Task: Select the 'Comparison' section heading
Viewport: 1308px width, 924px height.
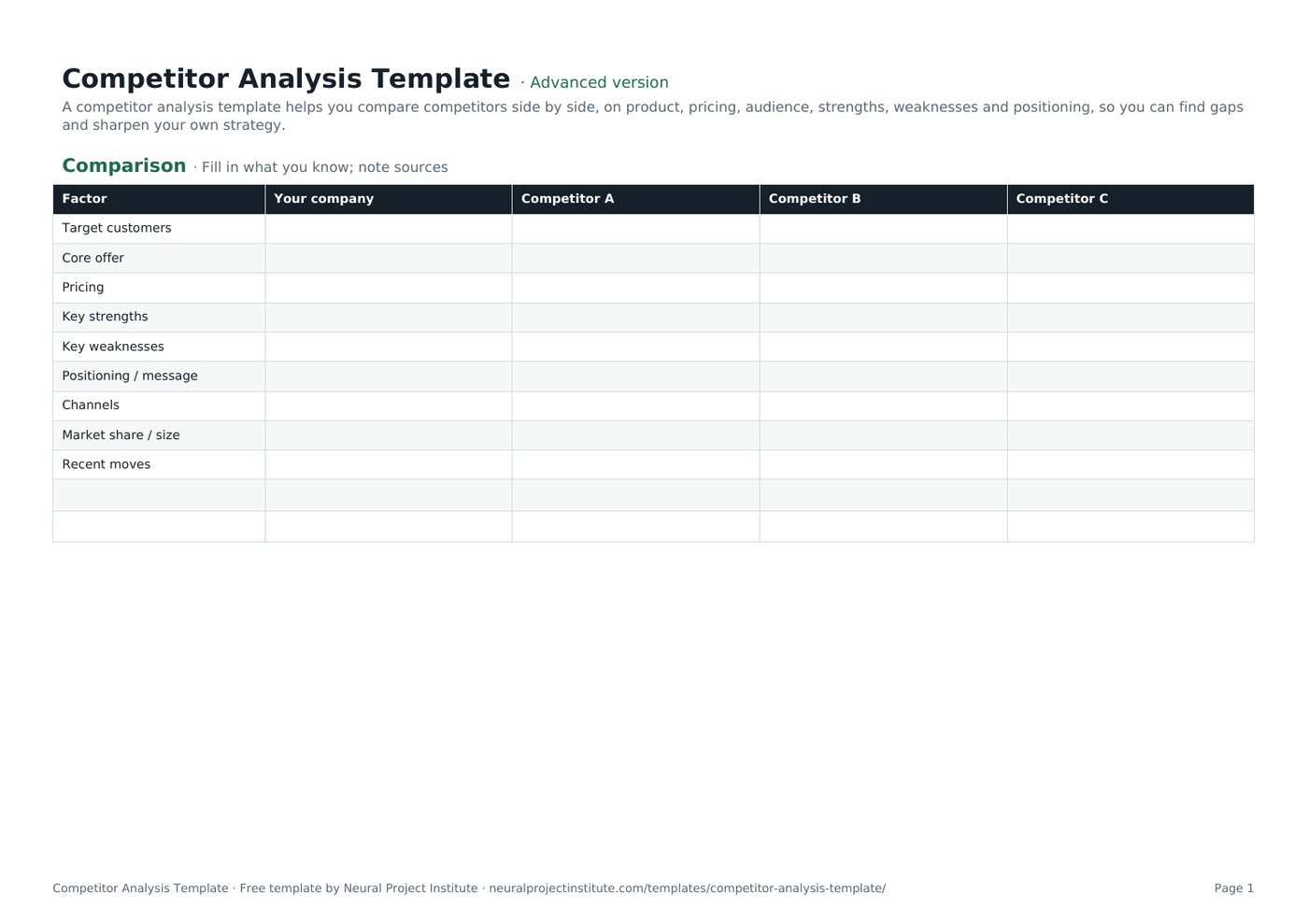Action: point(124,165)
